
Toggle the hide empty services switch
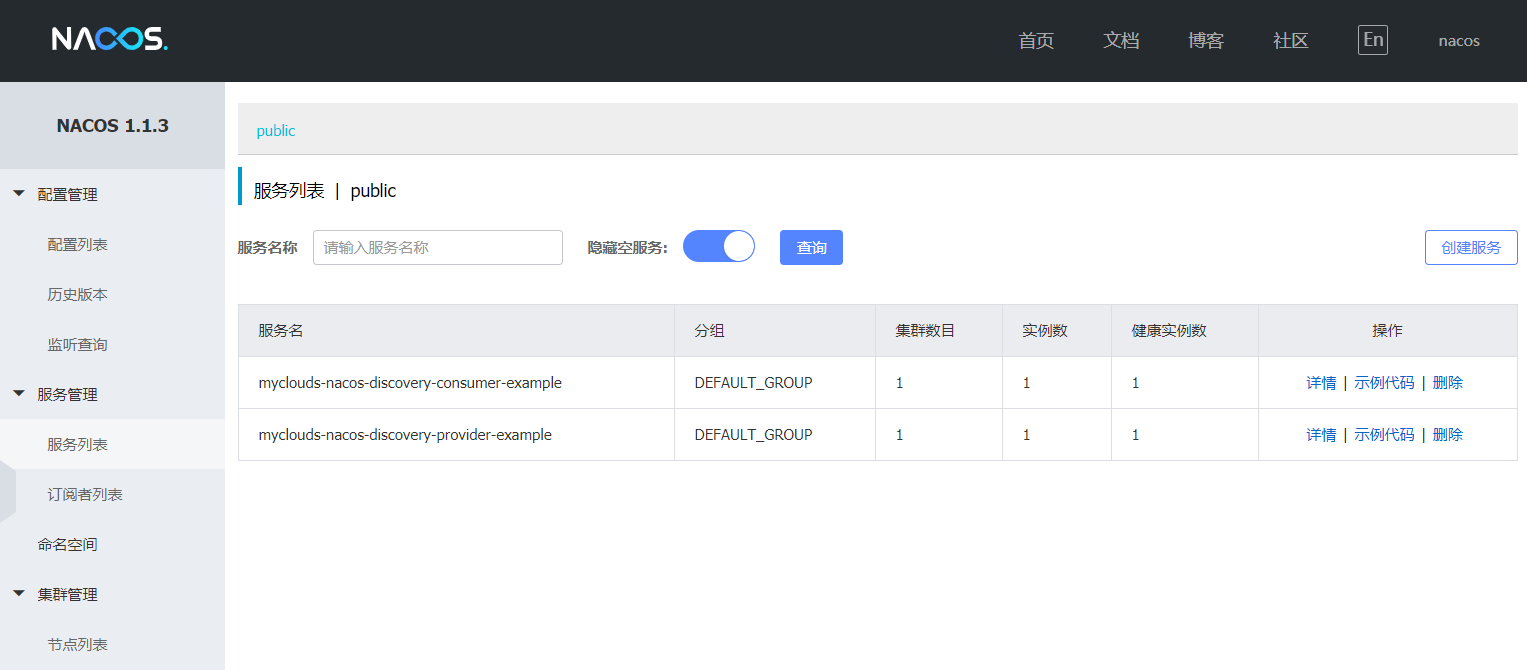point(719,246)
